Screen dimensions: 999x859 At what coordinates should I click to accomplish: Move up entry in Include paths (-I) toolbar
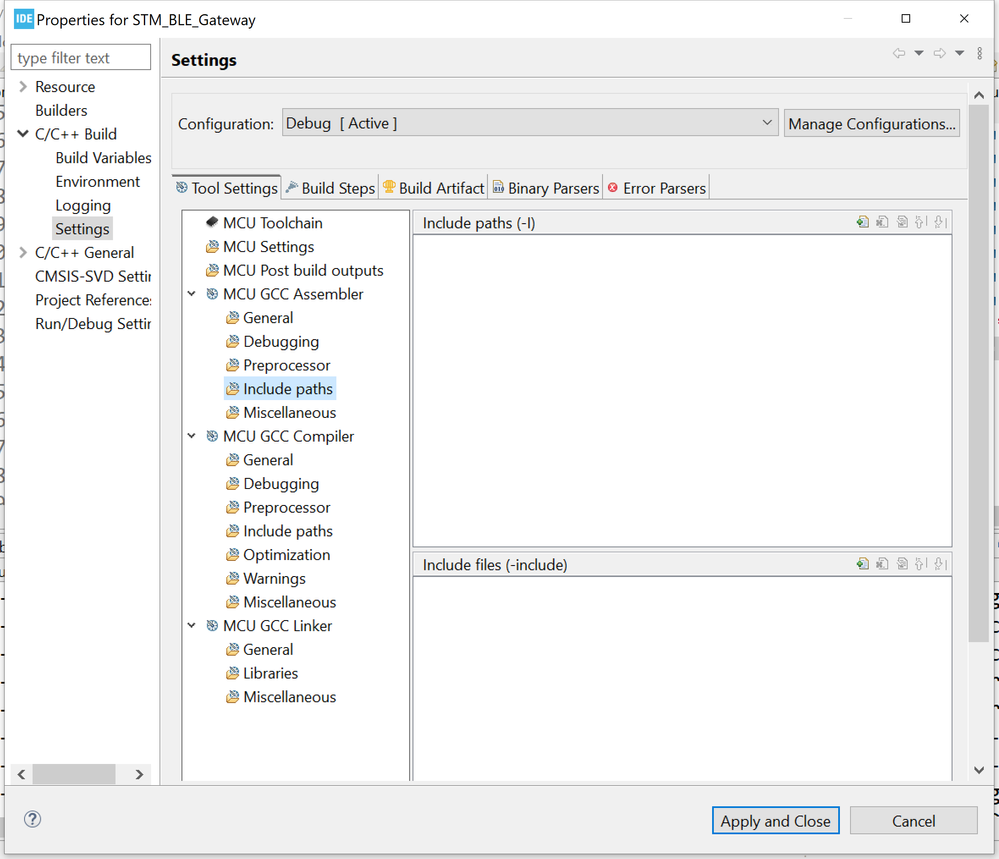point(921,222)
